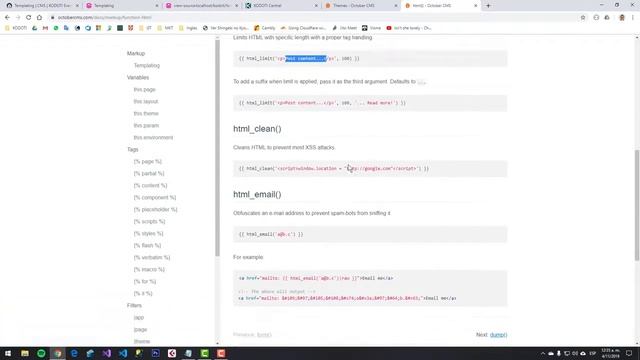
Task: Open the {% if %} tag link
Action: (x=143, y=293)
